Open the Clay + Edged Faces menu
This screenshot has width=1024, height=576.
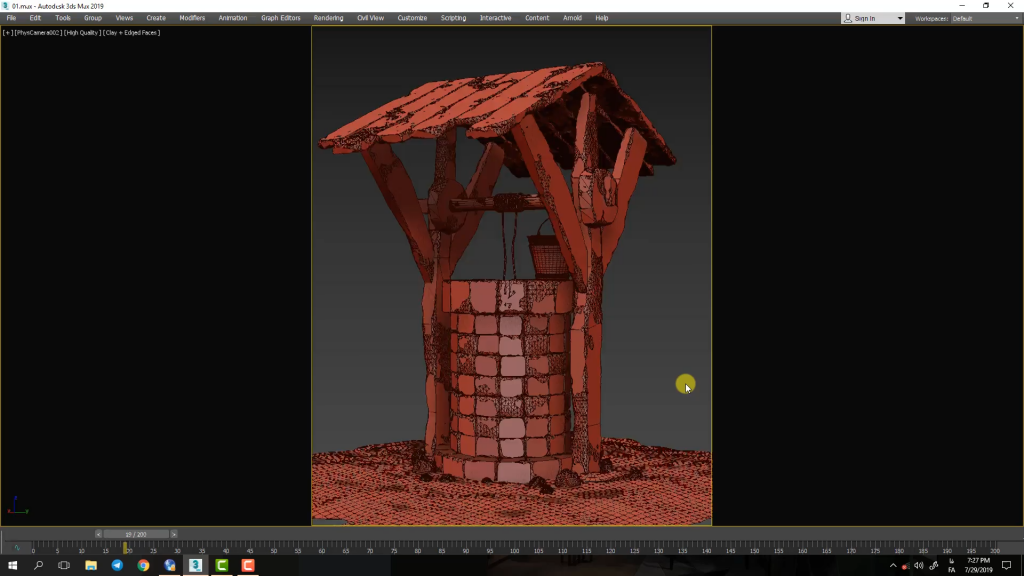[131, 33]
